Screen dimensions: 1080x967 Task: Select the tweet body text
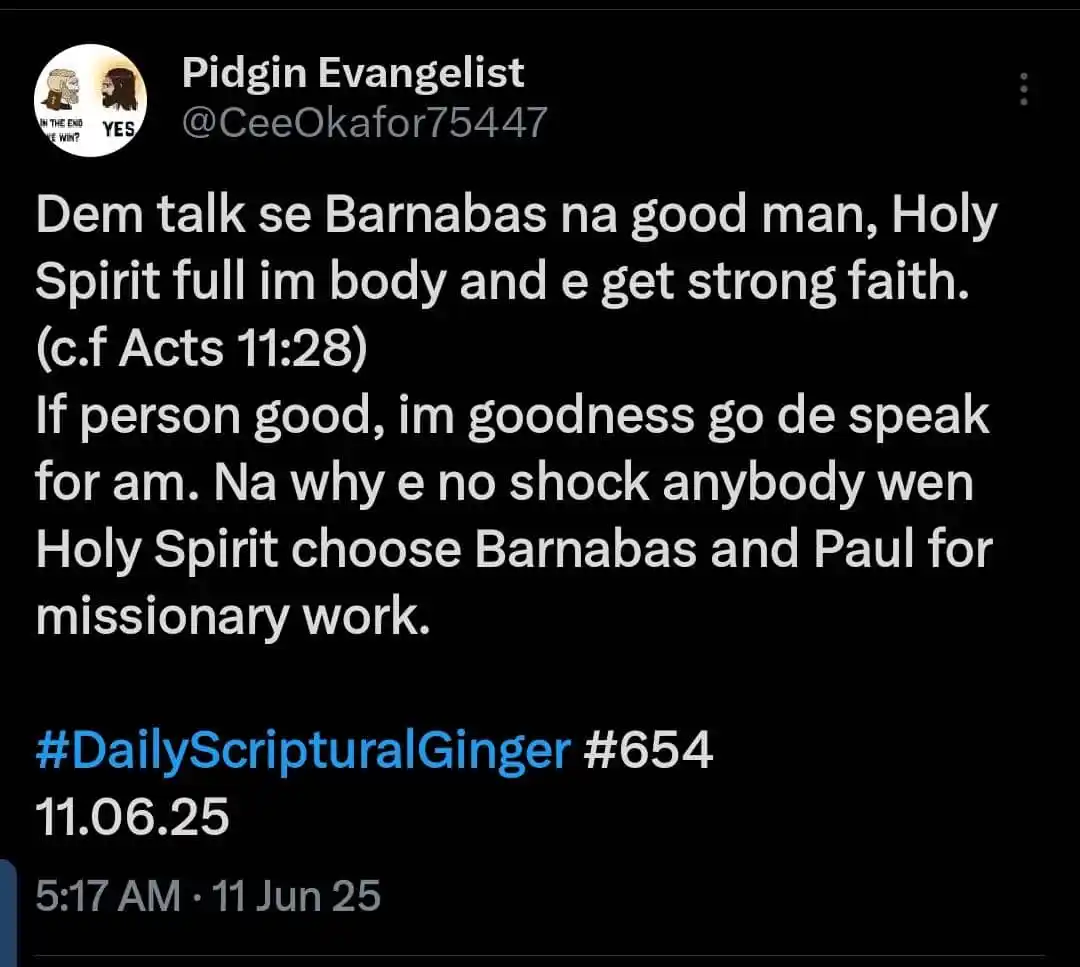500,413
